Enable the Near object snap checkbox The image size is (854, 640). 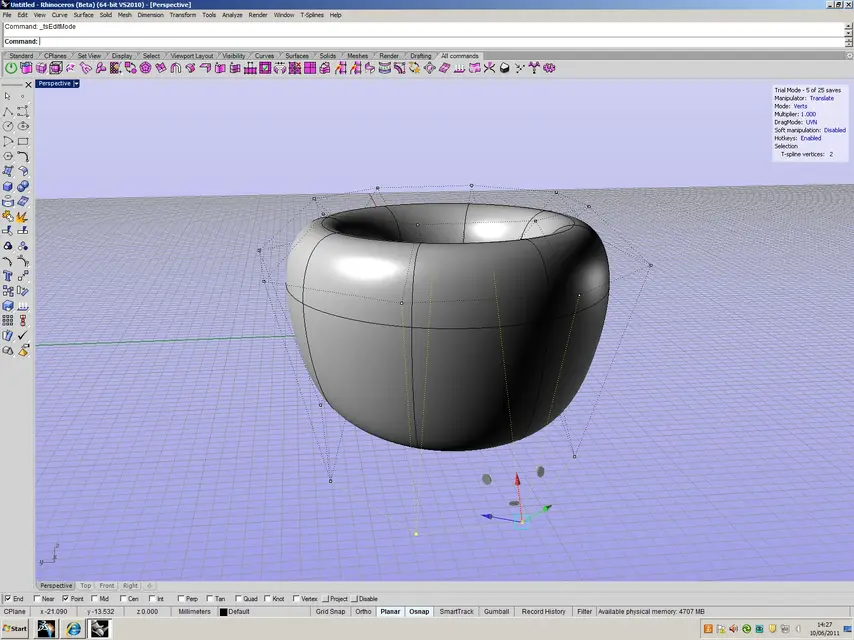tap(37, 599)
